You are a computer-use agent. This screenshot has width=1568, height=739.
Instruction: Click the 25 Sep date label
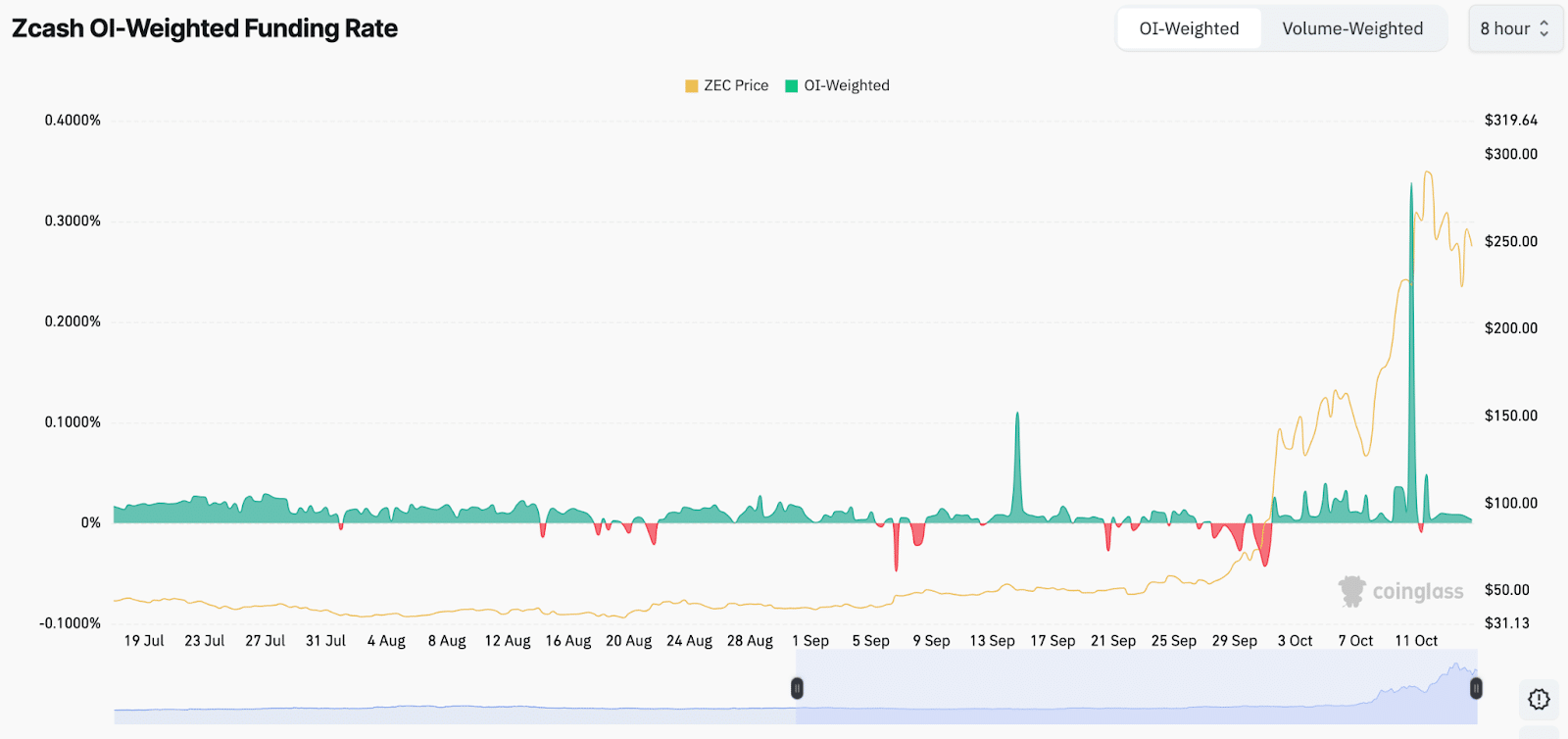1174,641
